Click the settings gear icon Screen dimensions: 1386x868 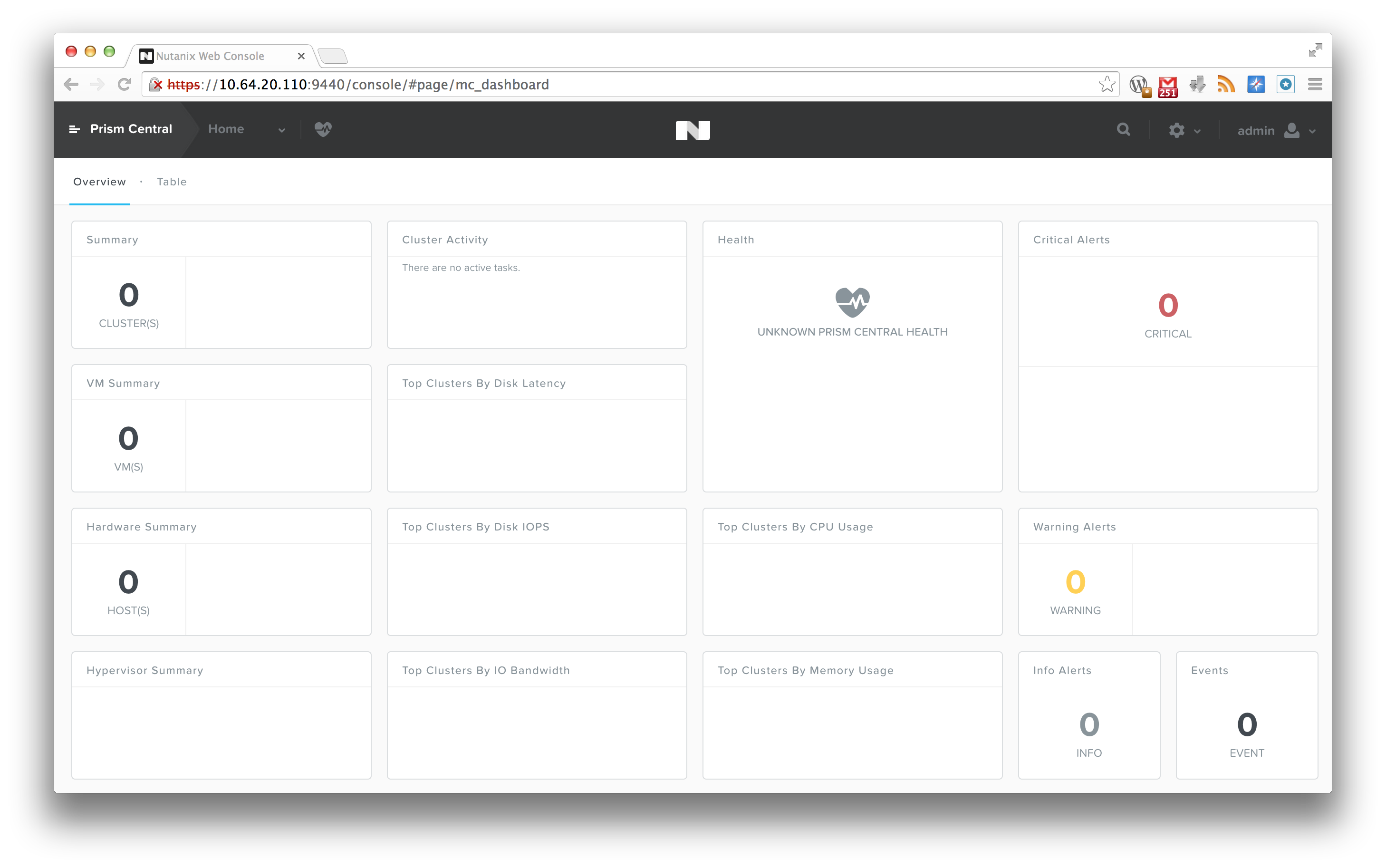[x=1176, y=130]
